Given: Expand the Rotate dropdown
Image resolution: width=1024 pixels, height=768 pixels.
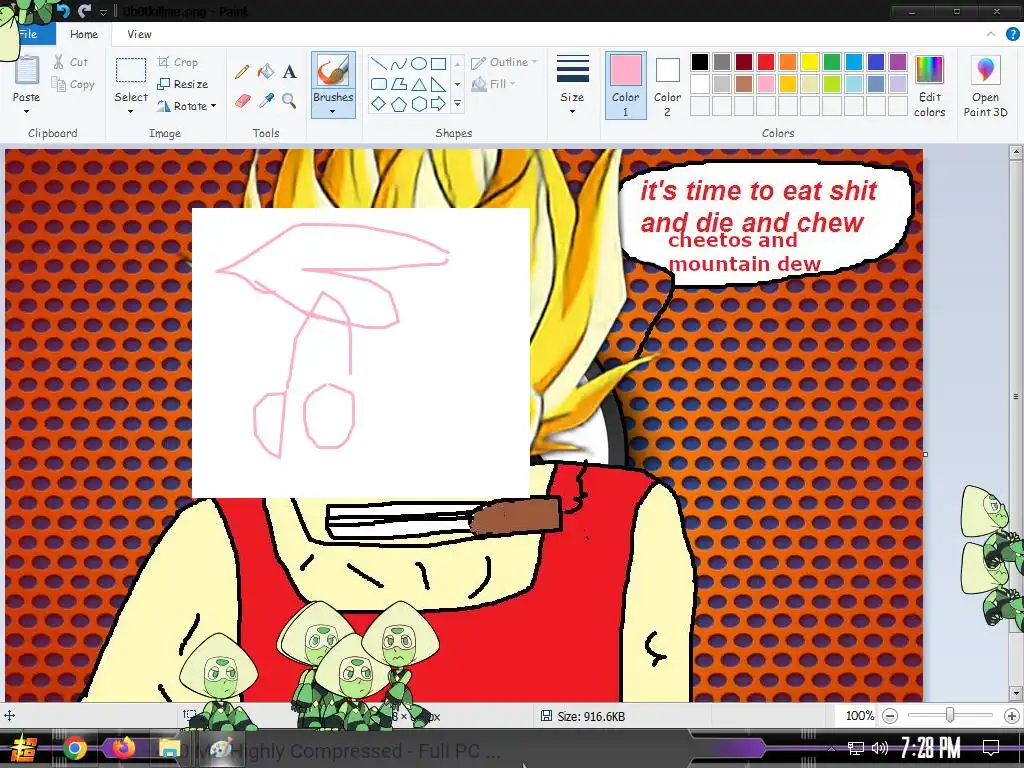Looking at the screenshot, I should coord(213,106).
